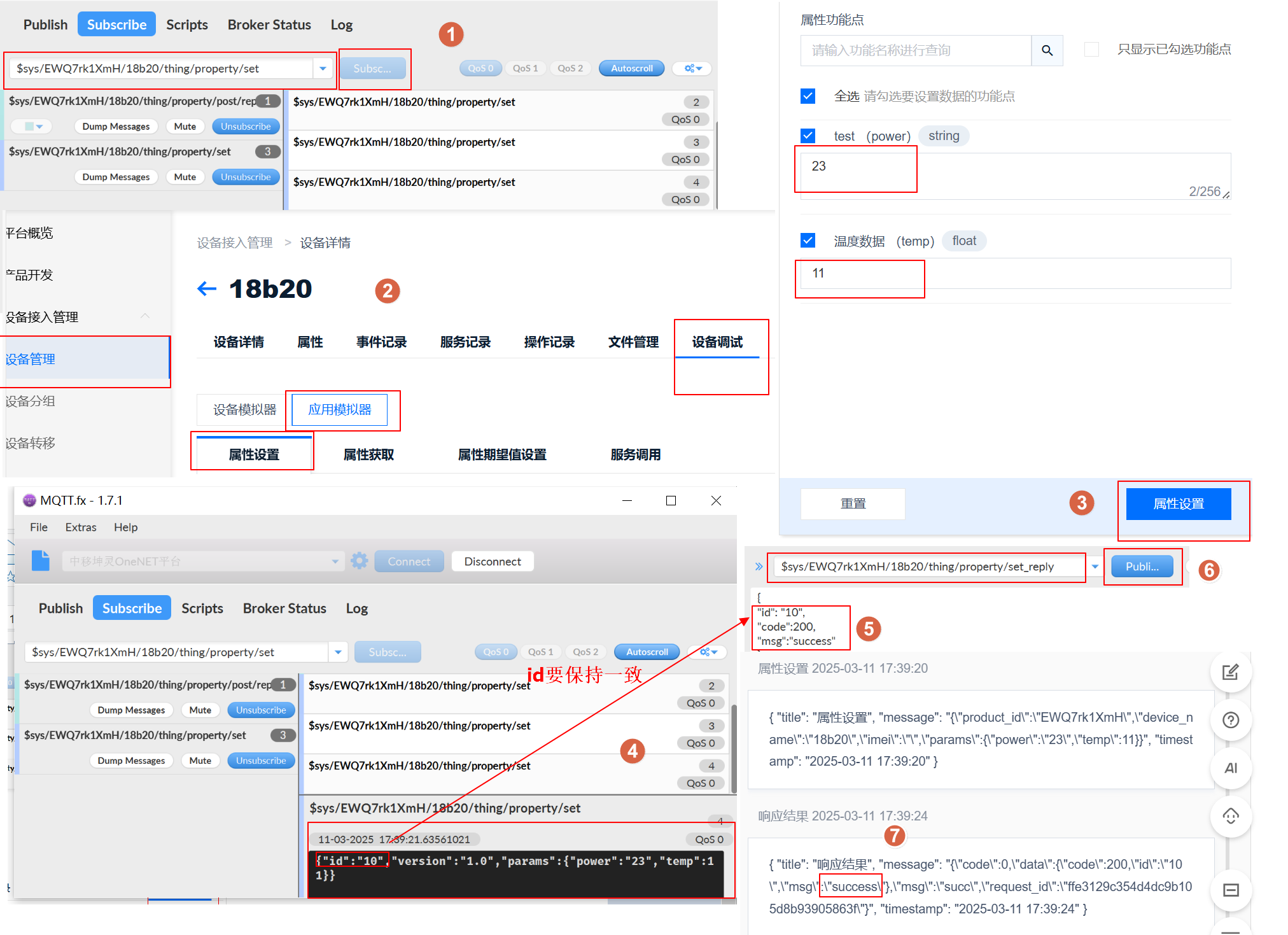Open topic dropdown in MQTT.fx subscribe field

tap(339, 652)
